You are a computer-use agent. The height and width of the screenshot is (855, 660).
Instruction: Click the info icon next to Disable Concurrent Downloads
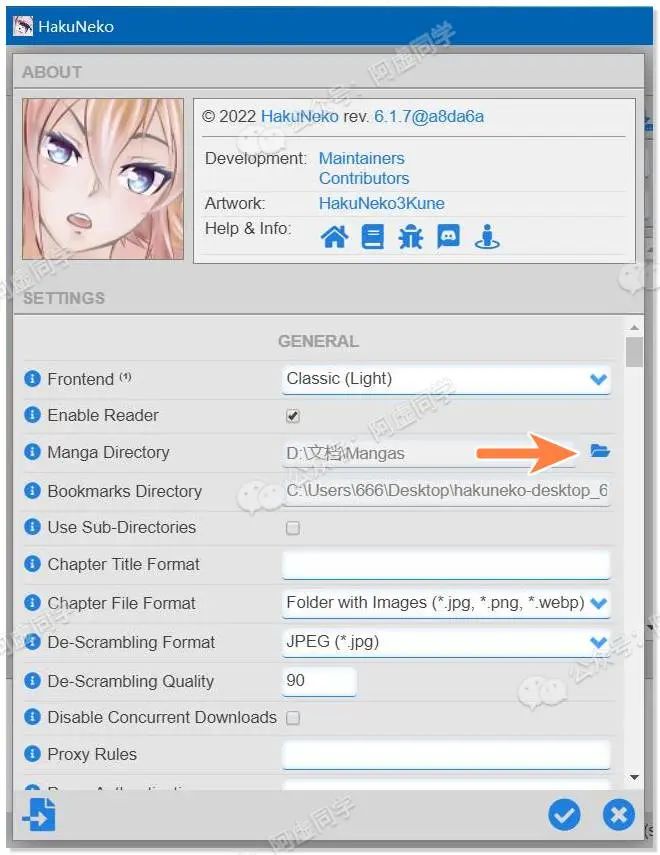click(x=32, y=716)
